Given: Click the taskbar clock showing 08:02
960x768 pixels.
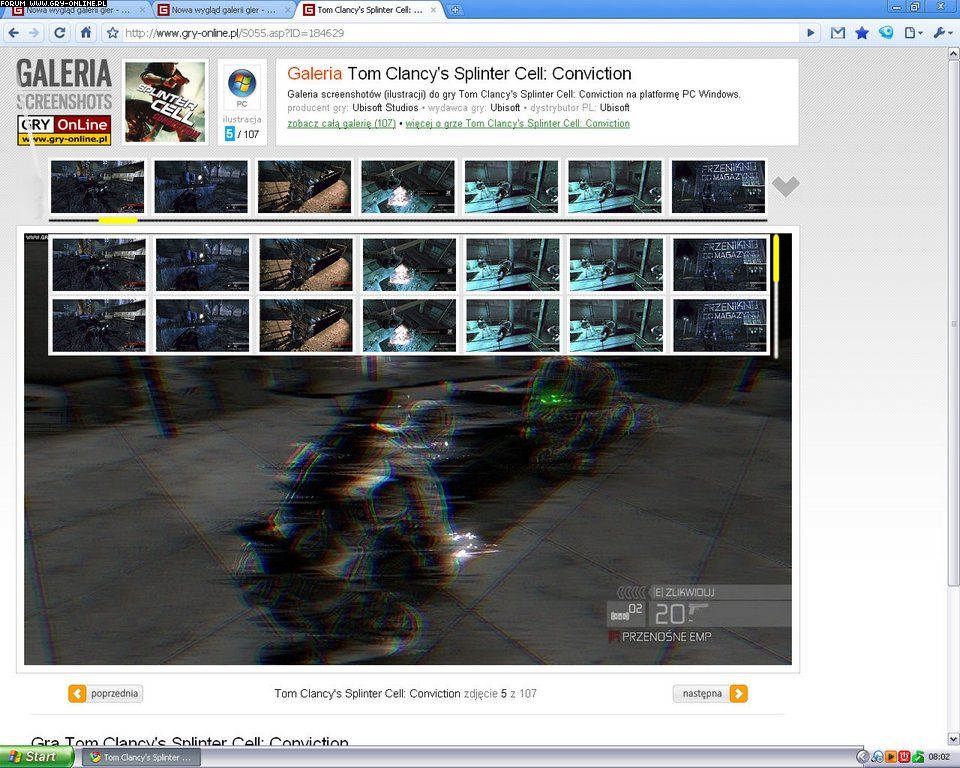Looking at the screenshot, I should [x=939, y=757].
